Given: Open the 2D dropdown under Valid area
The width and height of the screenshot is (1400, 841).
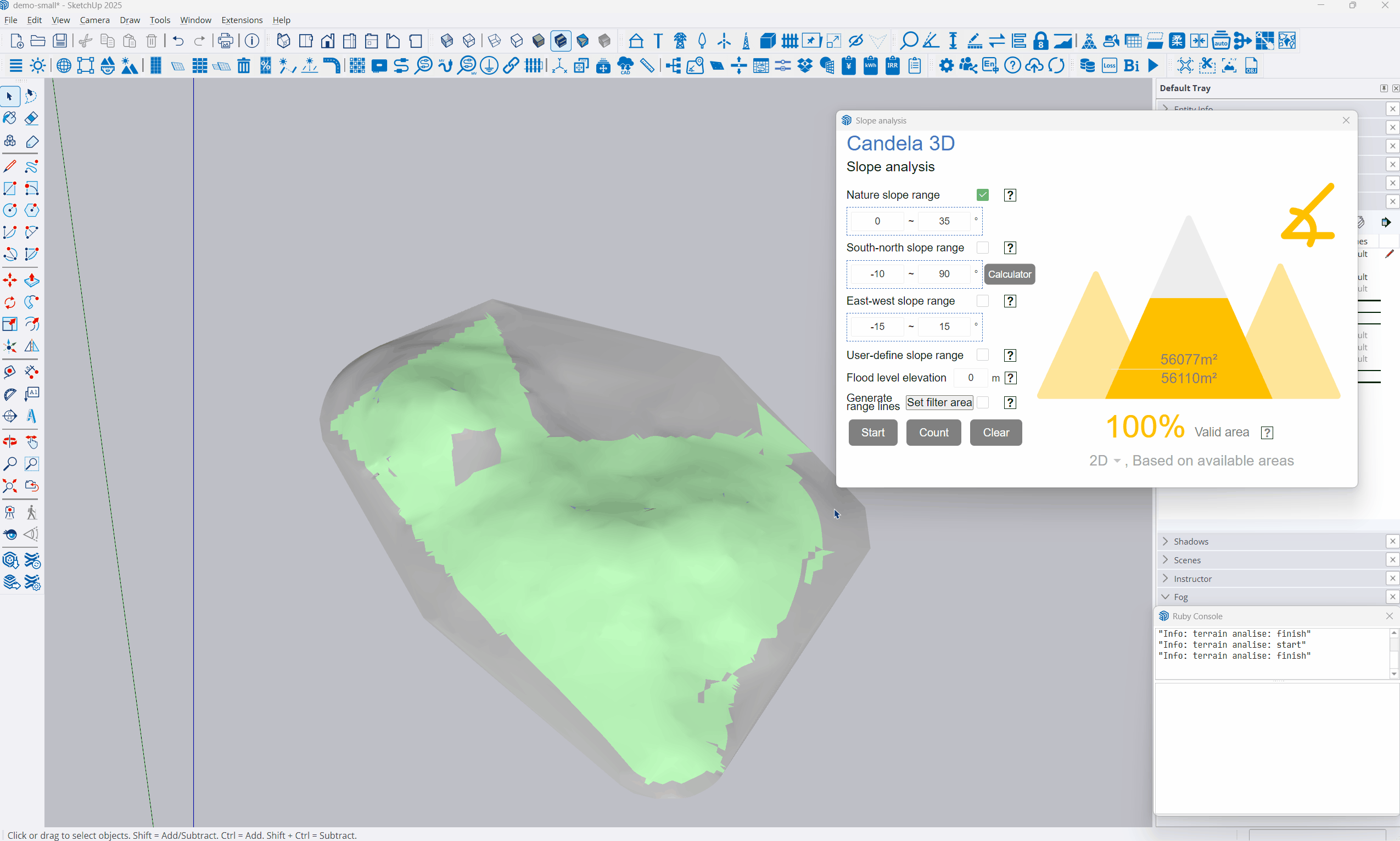Looking at the screenshot, I should tap(1105, 461).
